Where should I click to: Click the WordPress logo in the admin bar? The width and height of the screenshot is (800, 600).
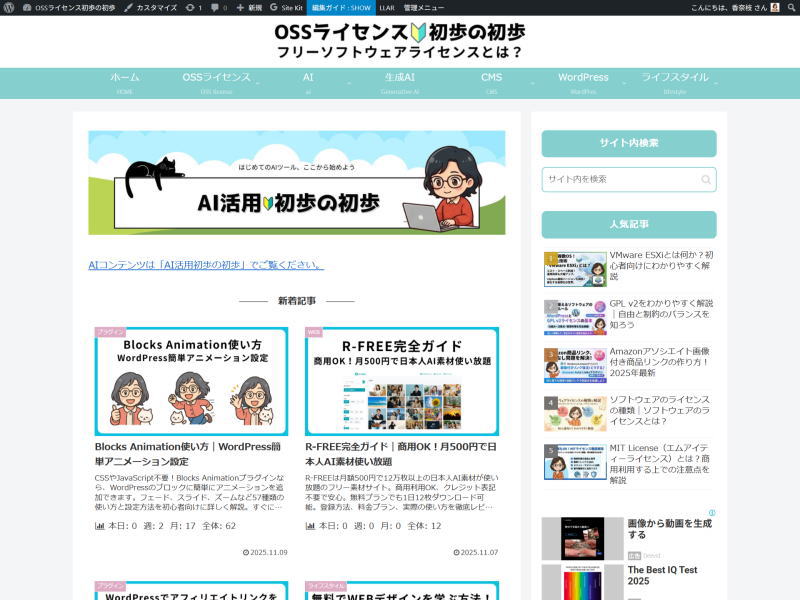tap(8, 7)
